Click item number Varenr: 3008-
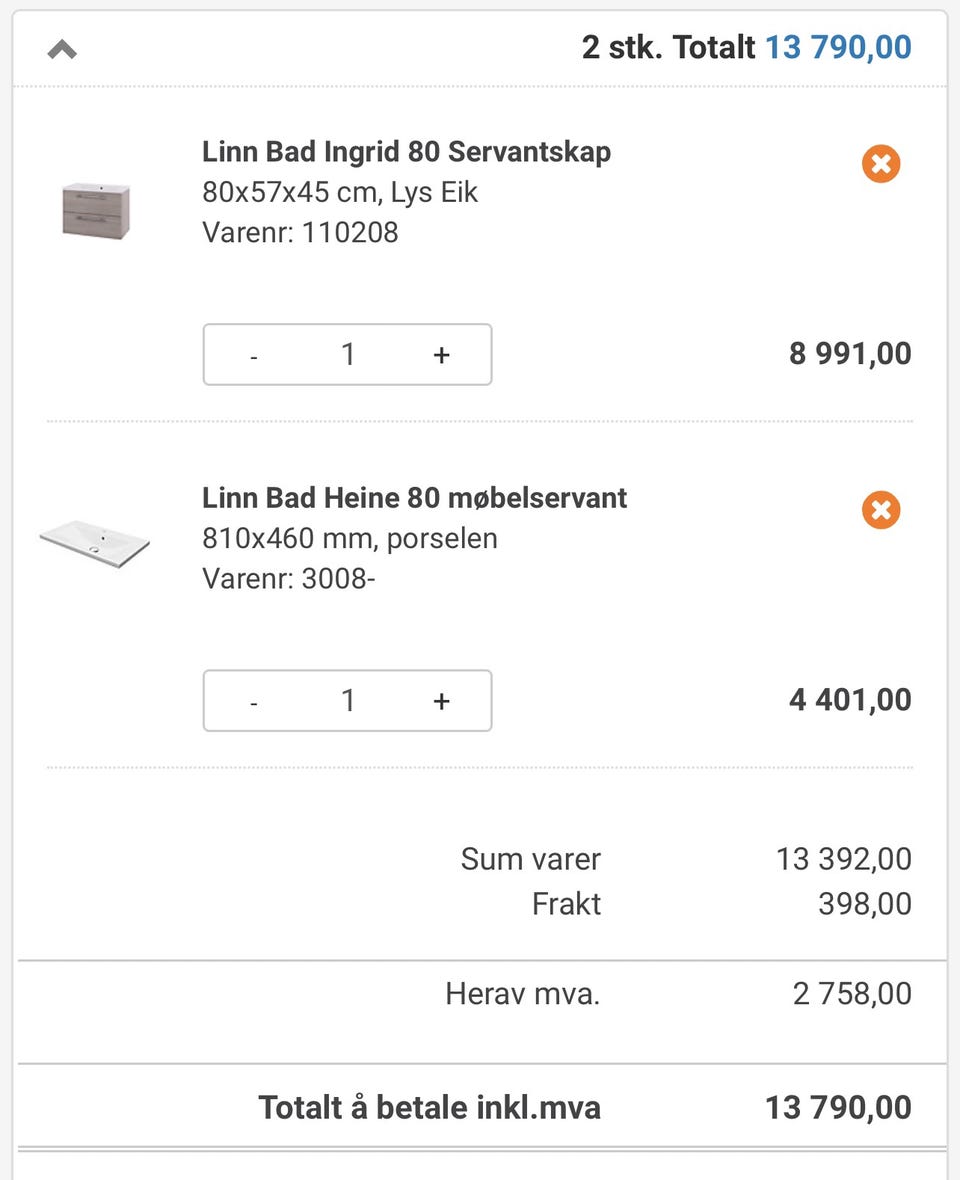Screen dimensions: 960x1180 [288, 579]
